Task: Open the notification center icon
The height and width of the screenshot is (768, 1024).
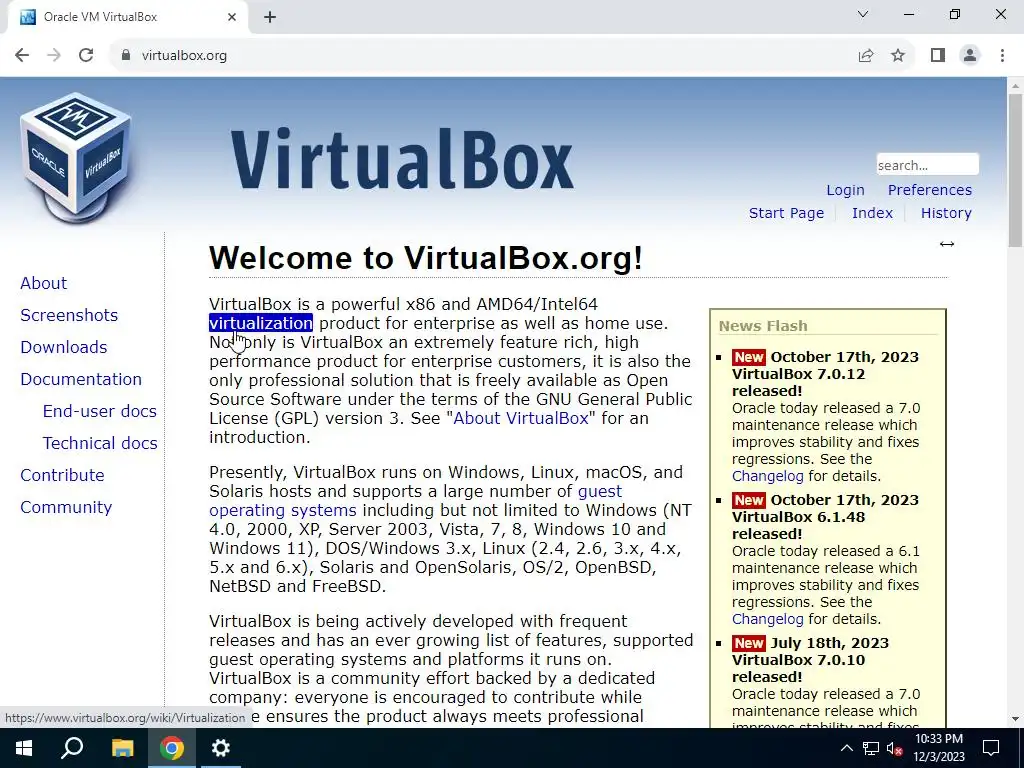Action: pos(991,748)
